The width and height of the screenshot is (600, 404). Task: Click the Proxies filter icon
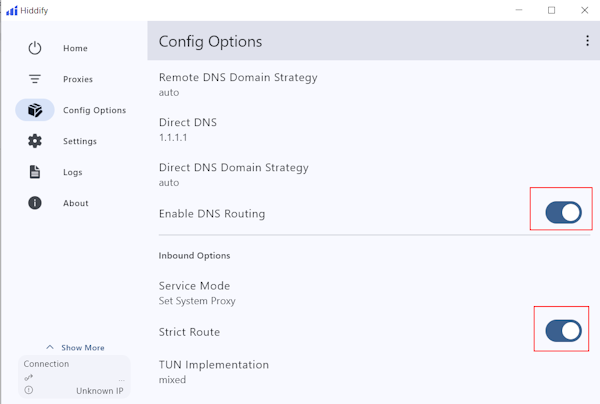(x=35, y=79)
